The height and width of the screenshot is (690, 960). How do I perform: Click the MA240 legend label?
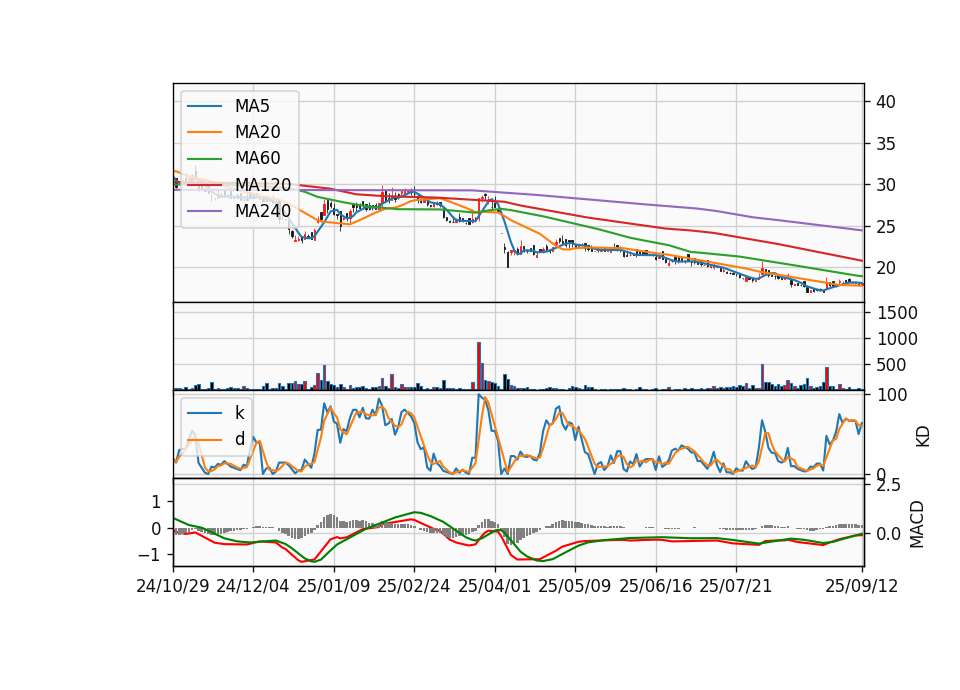(x=263, y=211)
